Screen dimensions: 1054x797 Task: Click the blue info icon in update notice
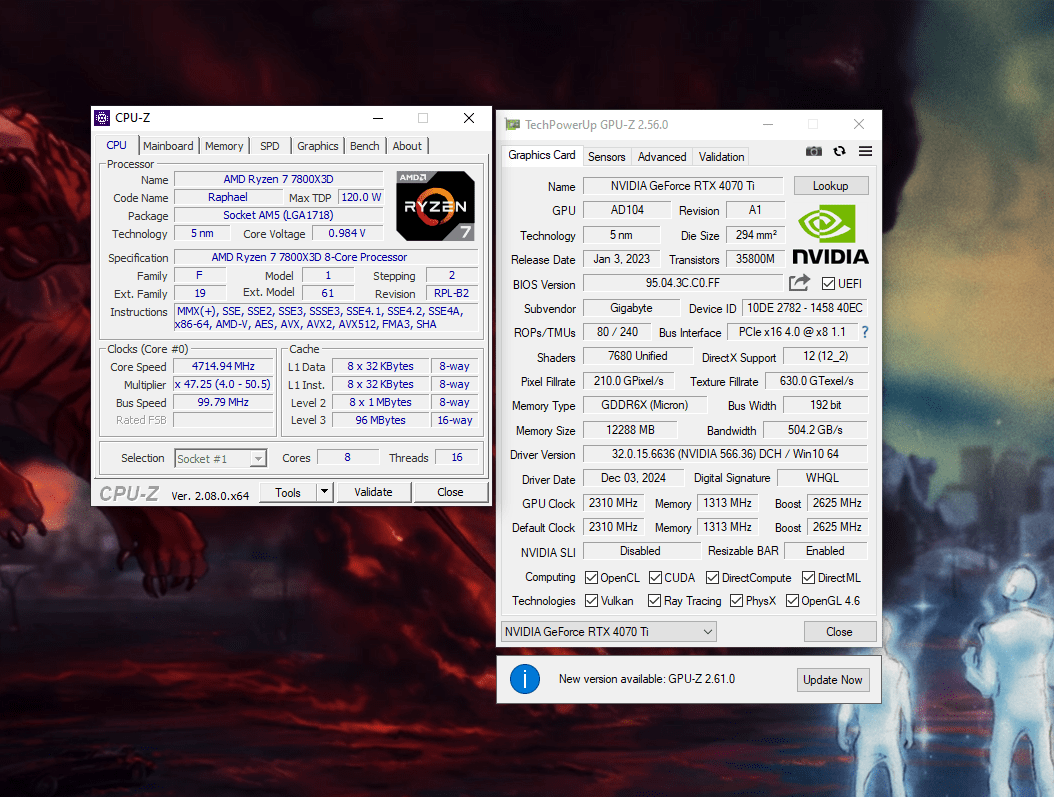point(525,679)
